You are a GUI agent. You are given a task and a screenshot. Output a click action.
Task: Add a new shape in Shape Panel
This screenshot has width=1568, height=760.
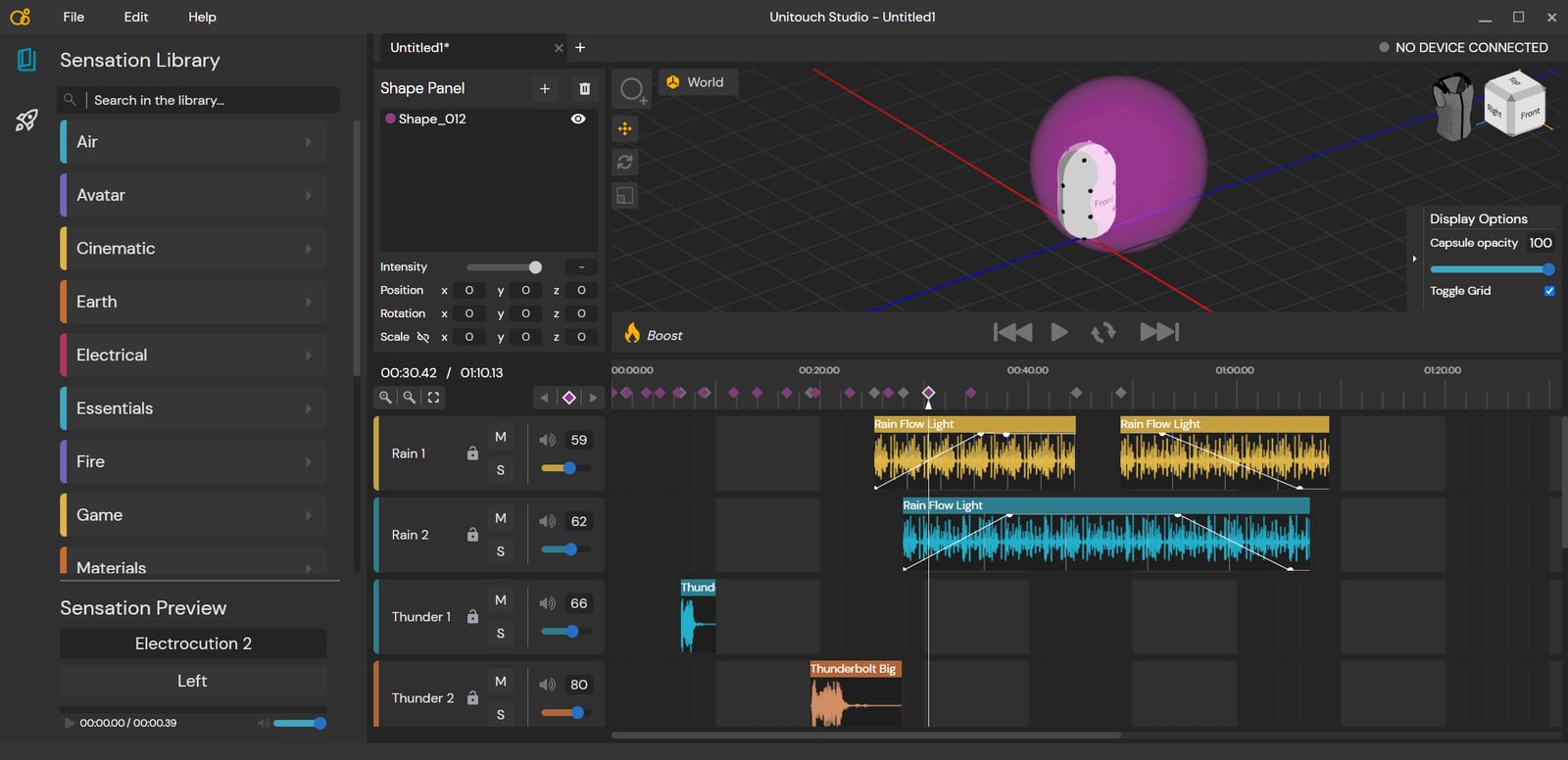[x=545, y=88]
